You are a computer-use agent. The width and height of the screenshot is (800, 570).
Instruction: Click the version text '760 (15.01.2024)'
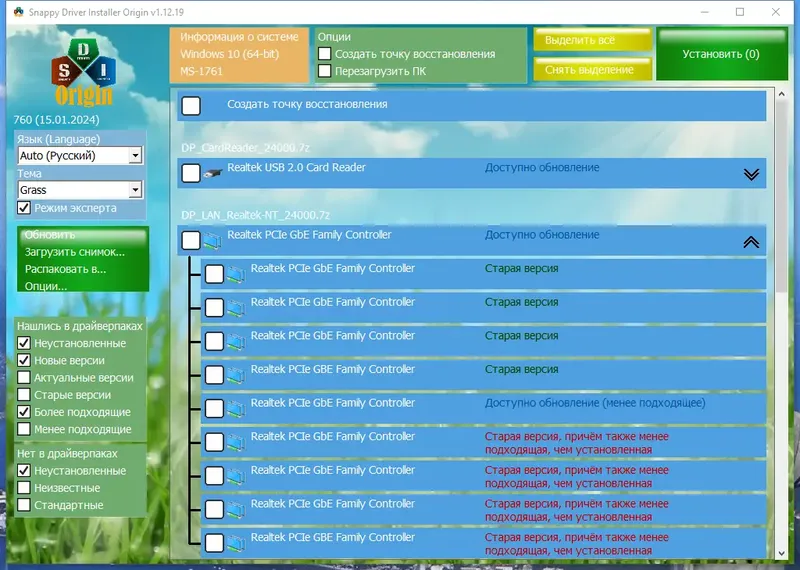tap(57, 120)
